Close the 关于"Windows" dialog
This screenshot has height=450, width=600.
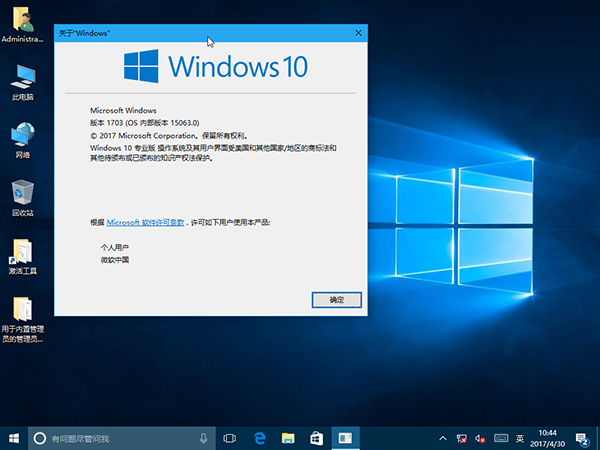tap(357, 33)
